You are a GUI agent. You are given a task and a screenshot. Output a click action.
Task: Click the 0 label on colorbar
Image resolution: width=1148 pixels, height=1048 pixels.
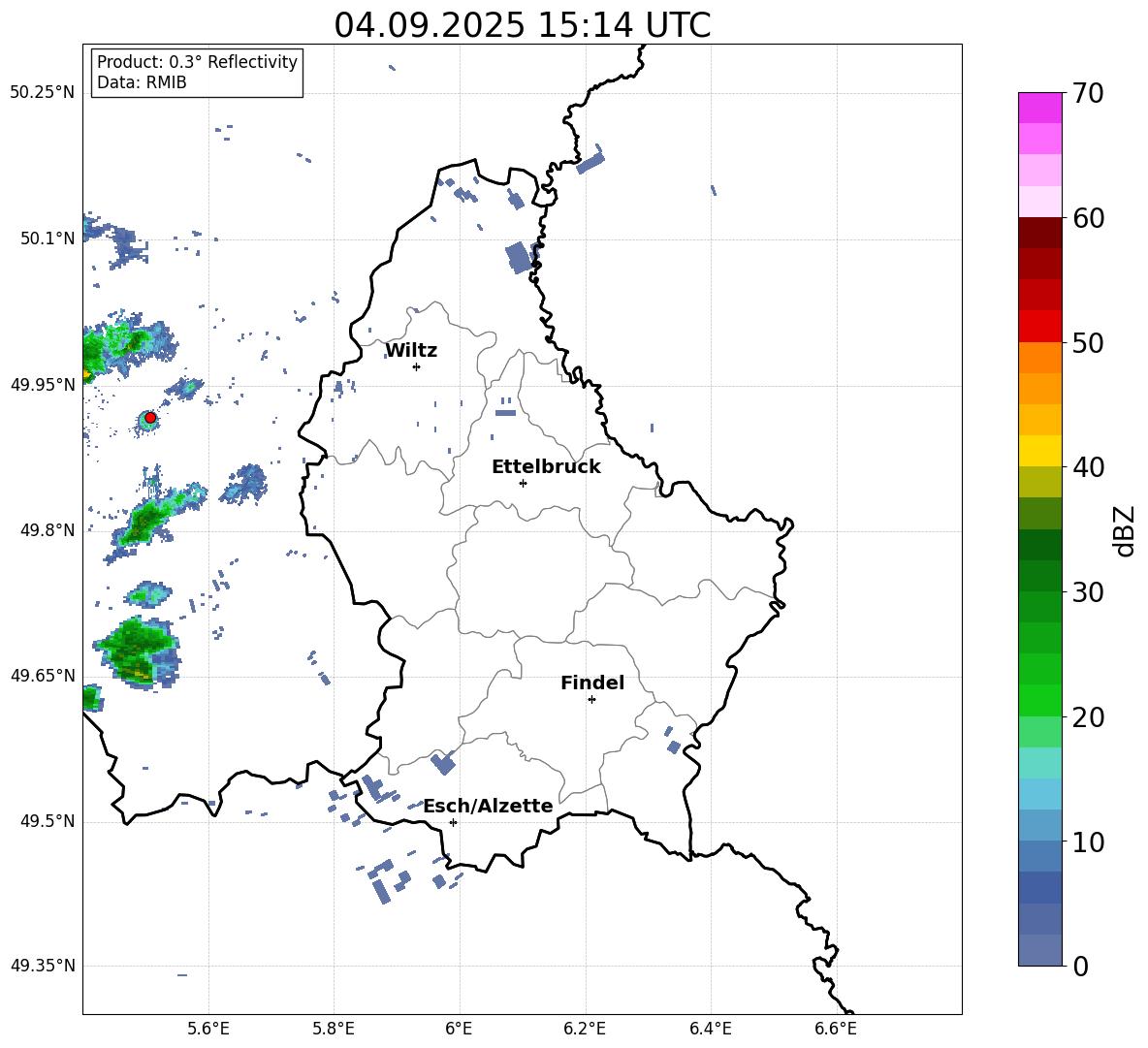[1080, 967]
